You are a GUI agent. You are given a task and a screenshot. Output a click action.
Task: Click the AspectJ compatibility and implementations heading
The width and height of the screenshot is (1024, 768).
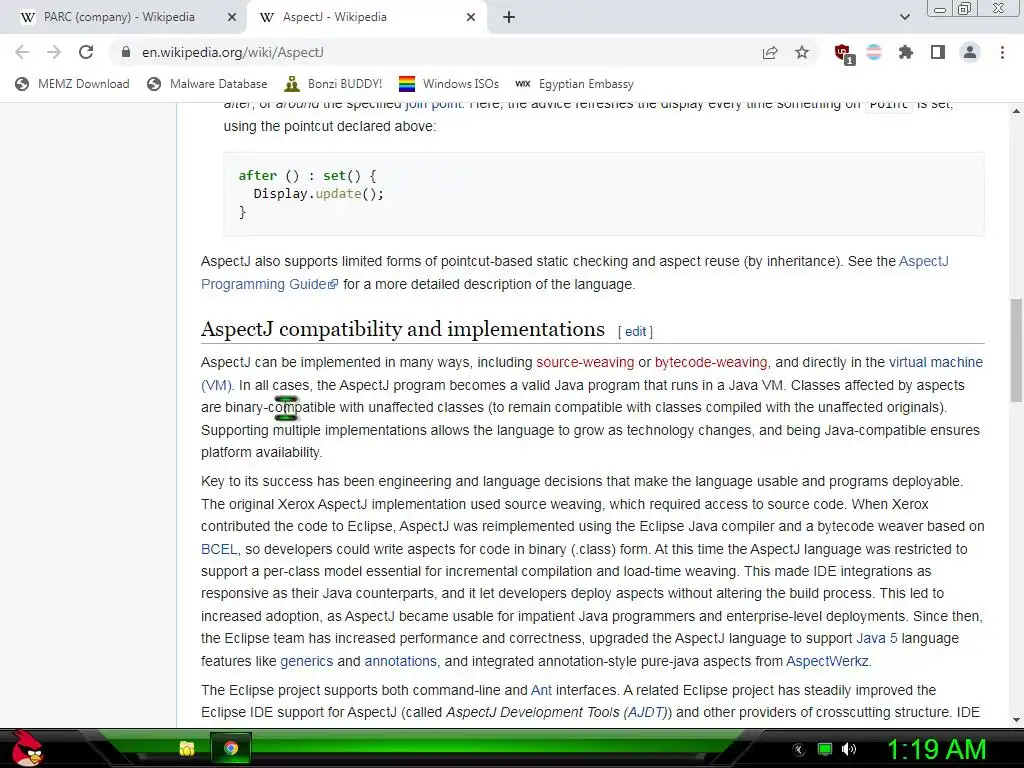[403, 329]
